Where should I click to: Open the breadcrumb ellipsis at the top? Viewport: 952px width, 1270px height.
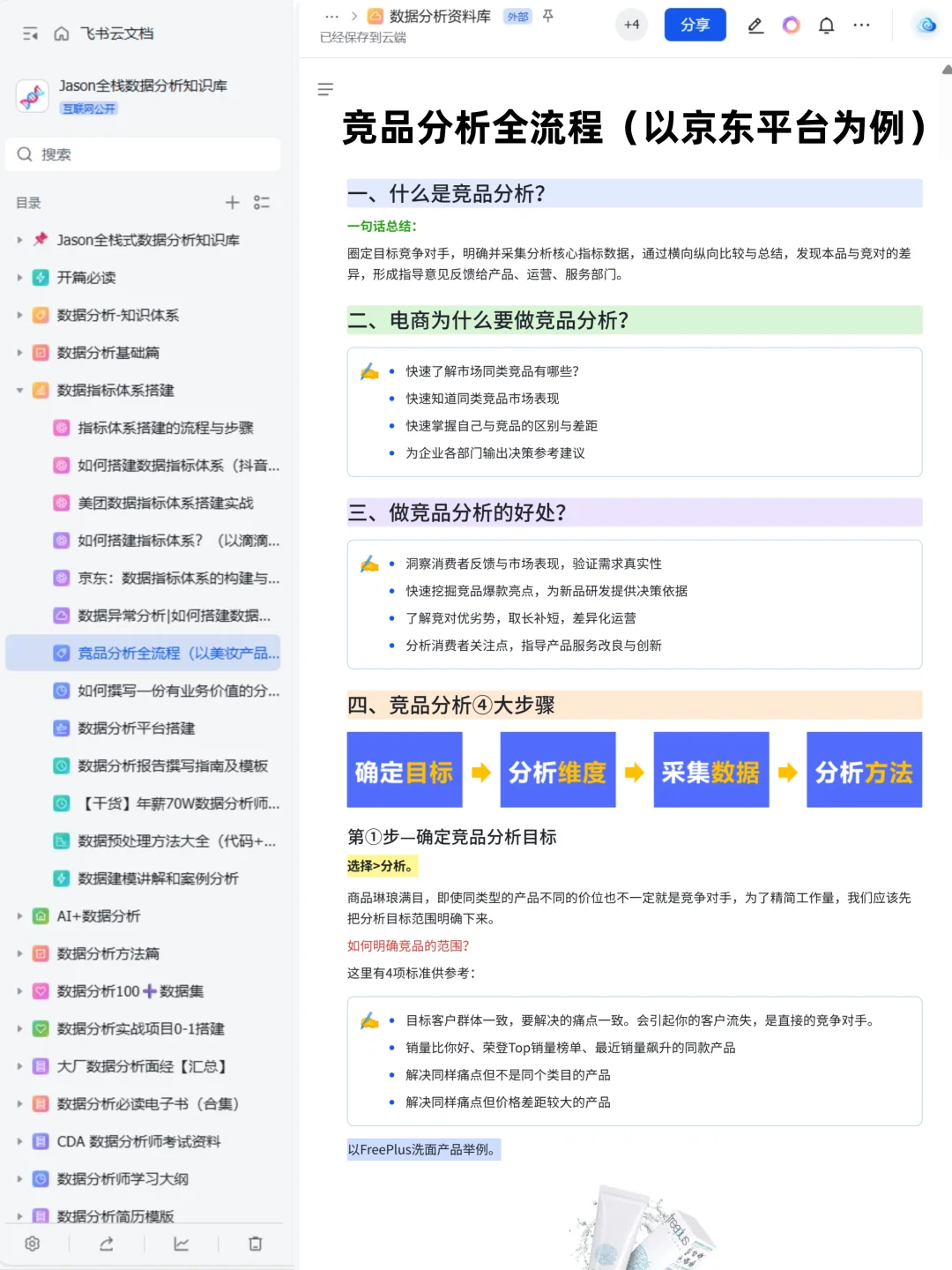tap(332, 17)
